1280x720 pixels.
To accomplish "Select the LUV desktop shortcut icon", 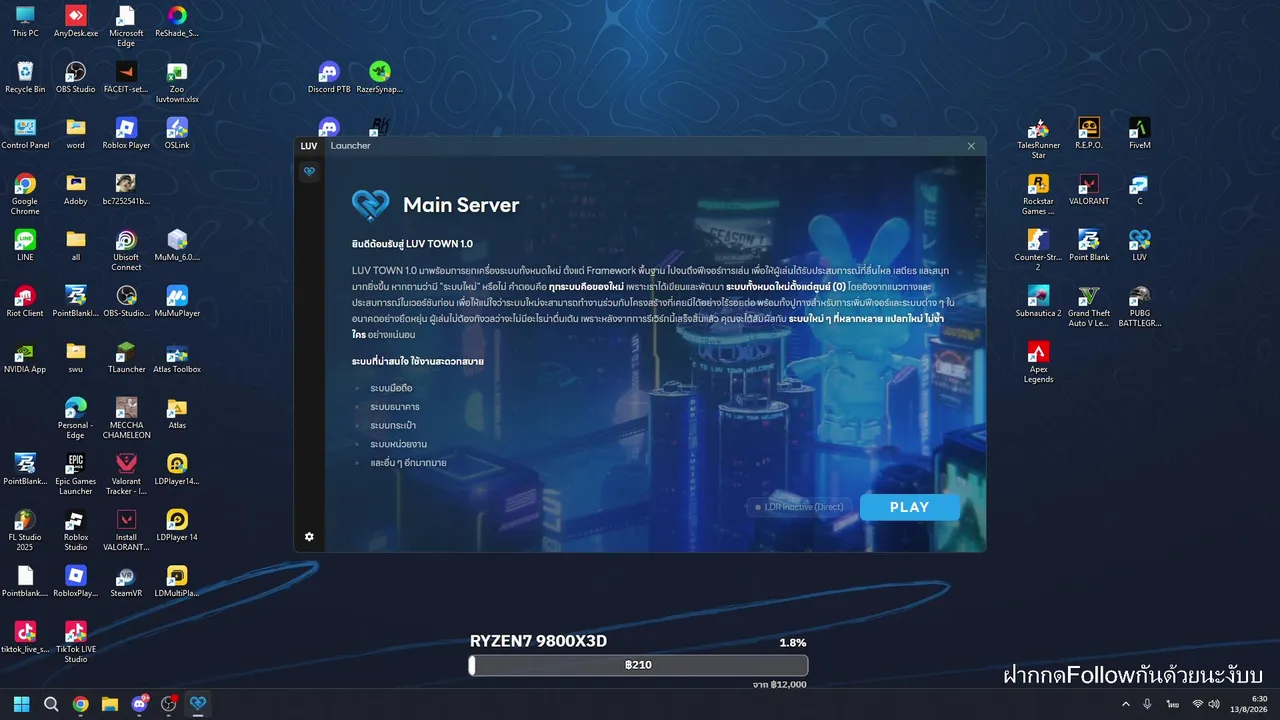I will point(1139,245).
